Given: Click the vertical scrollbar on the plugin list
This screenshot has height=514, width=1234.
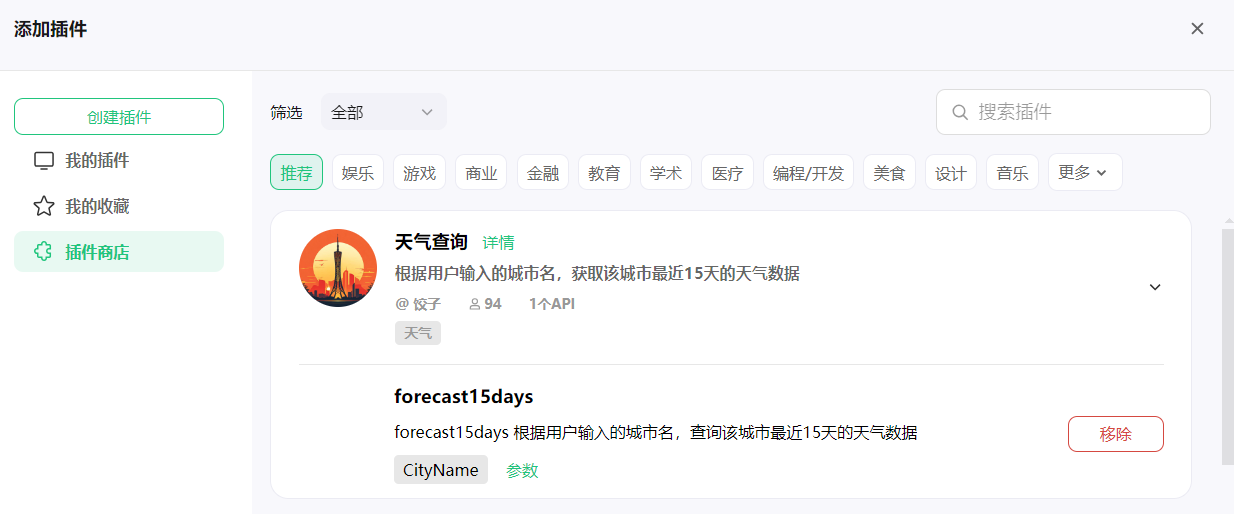Looking at the screenshot, I should point(1228,346).
